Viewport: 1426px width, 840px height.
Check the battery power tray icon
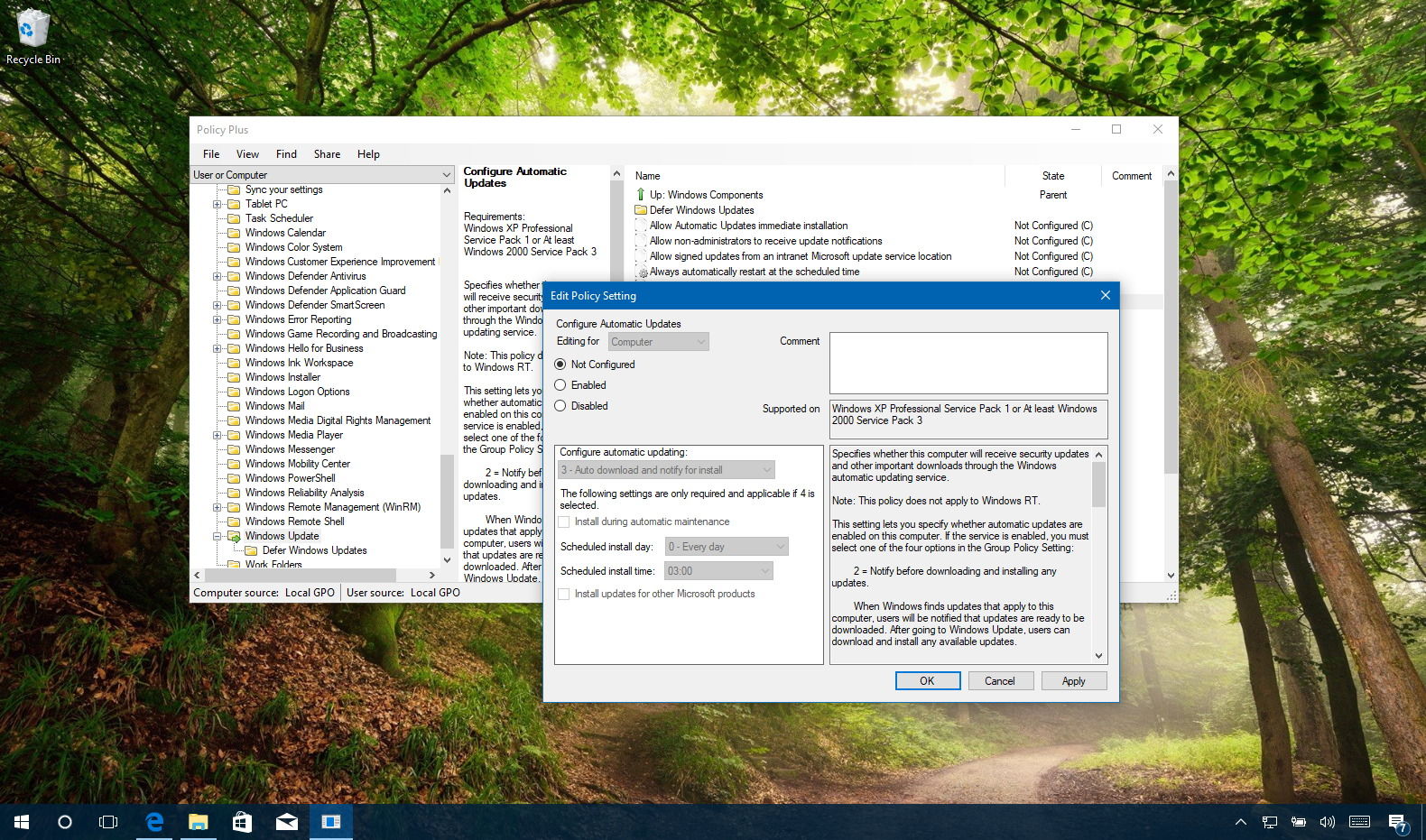pos(1298,822)
